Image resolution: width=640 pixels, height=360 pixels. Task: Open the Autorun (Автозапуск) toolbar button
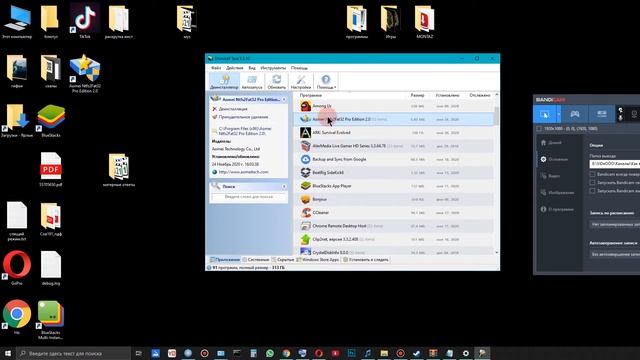pos(252,82)
